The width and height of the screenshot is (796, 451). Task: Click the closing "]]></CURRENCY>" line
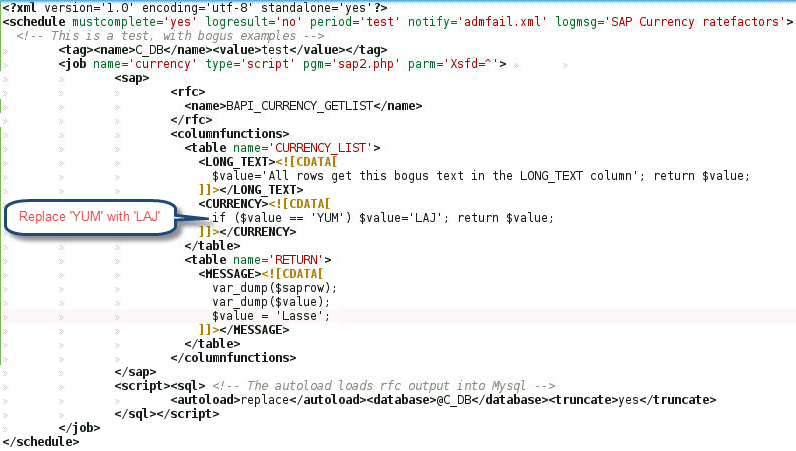(247, 232)
